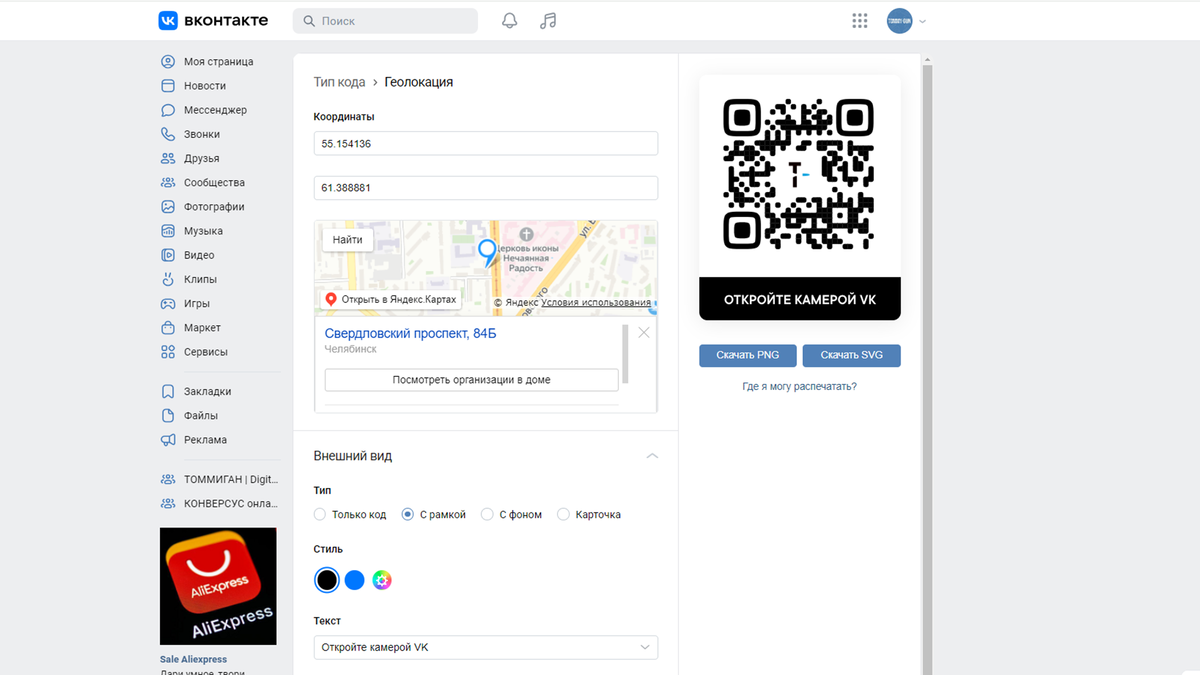
Task: Open Реклама menu item
Action: click(205, 440)
